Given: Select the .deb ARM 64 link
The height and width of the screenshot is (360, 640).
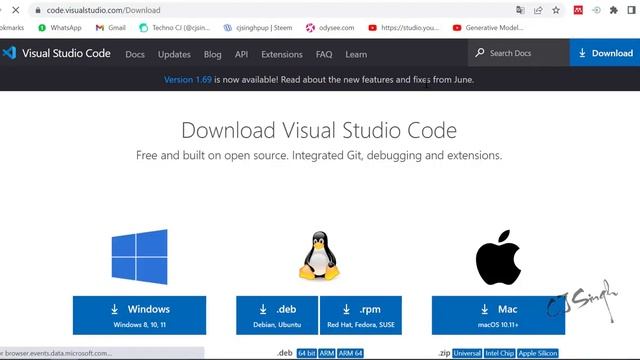Looking at the screenshot, I should [x=350, y=353].
